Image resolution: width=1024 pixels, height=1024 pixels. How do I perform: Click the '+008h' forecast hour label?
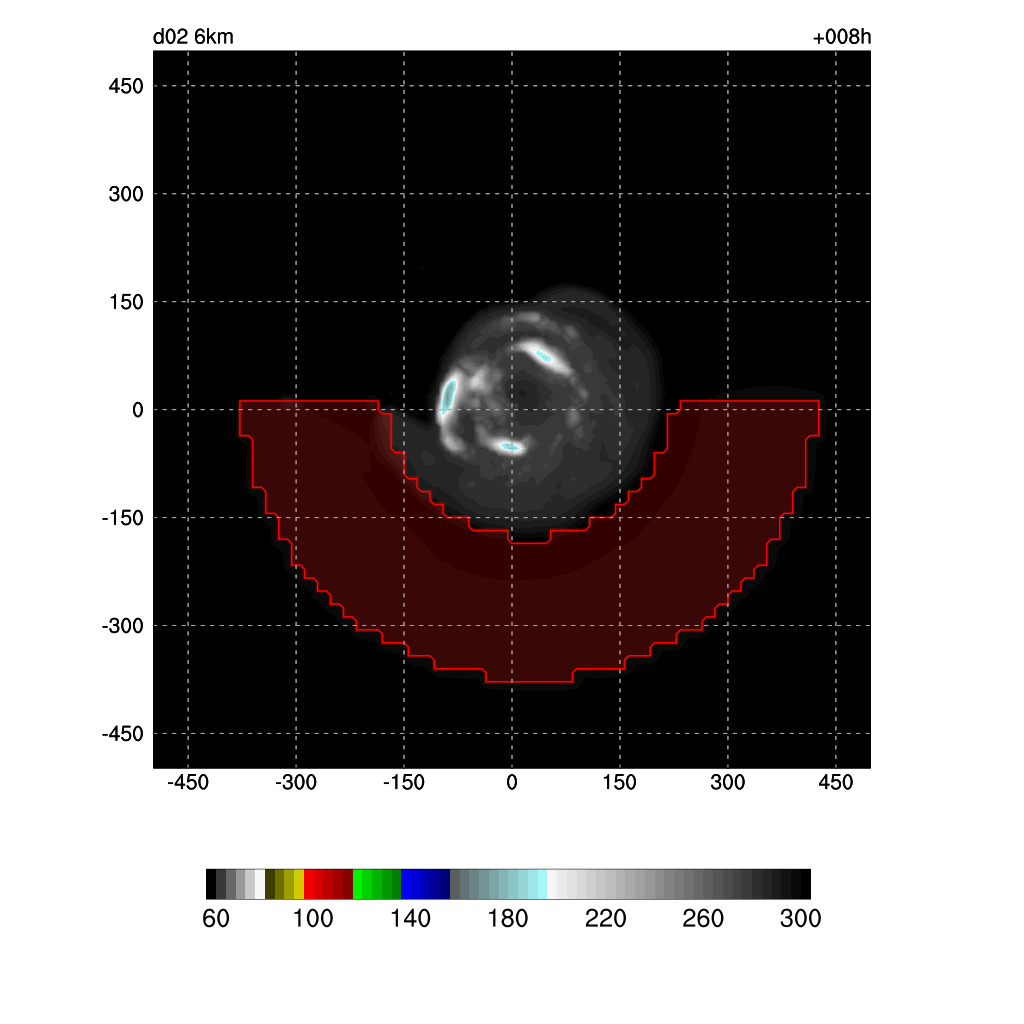tap(841, 37)
